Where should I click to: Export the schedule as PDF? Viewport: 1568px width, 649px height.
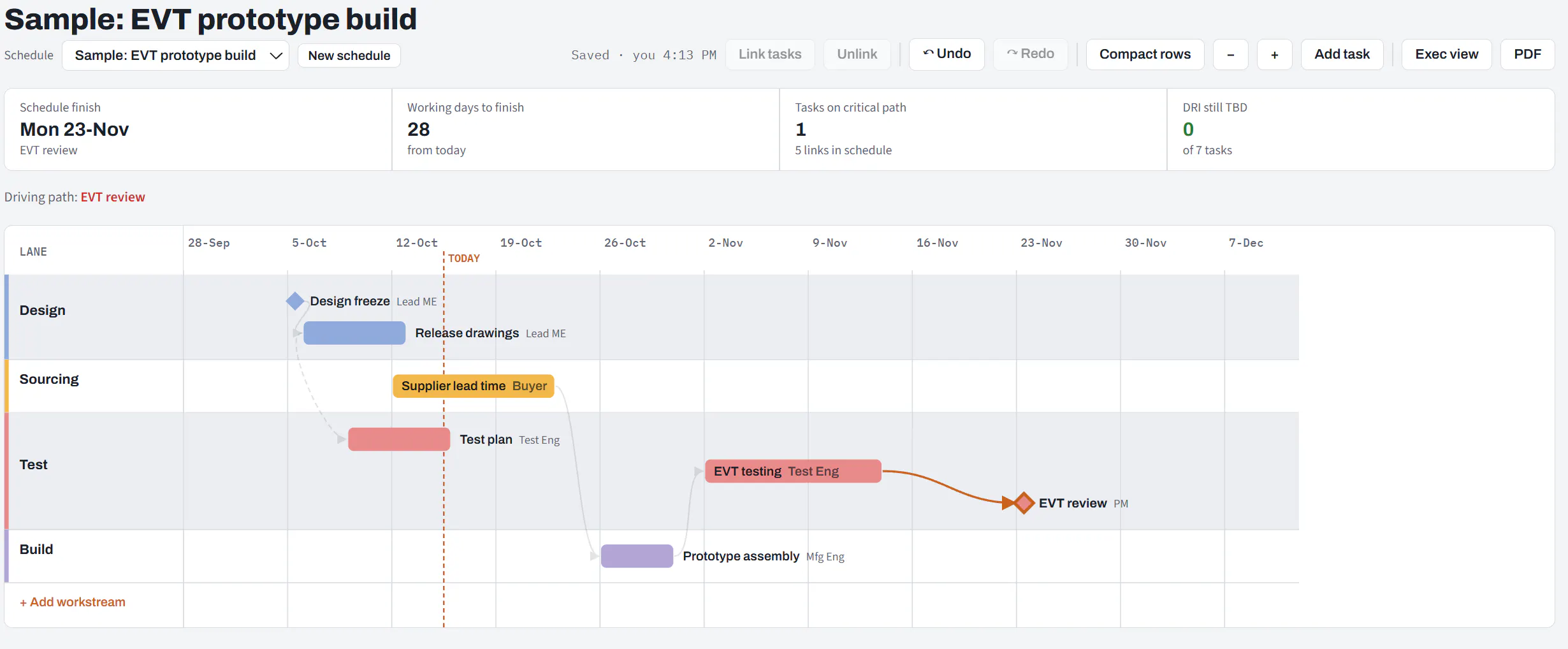[x=1527, y=55]
